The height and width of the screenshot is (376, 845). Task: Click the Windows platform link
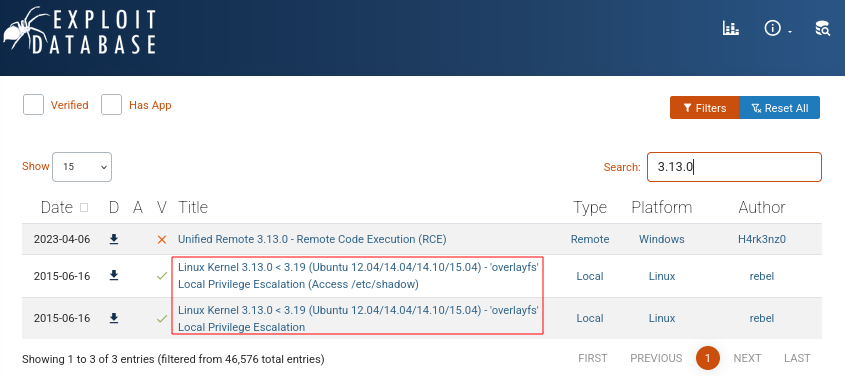pos(662,239)
